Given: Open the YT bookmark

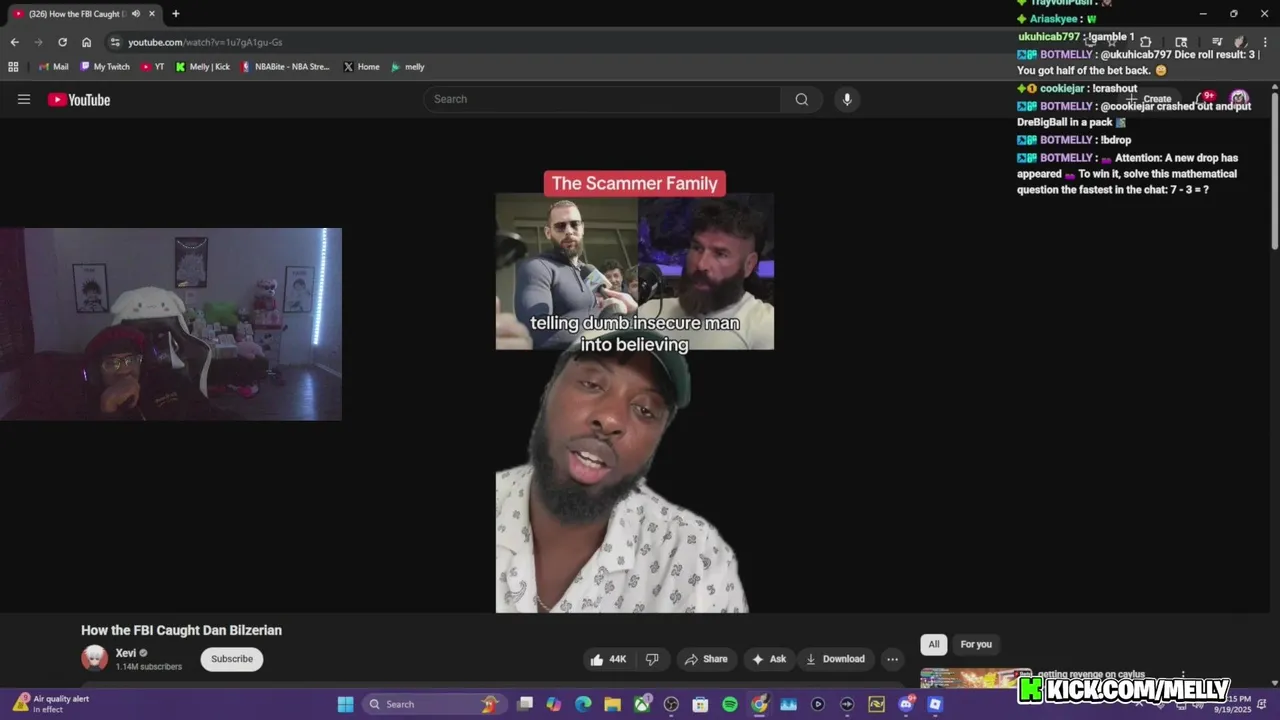Looking at the screenshot, I should point(153,67).
